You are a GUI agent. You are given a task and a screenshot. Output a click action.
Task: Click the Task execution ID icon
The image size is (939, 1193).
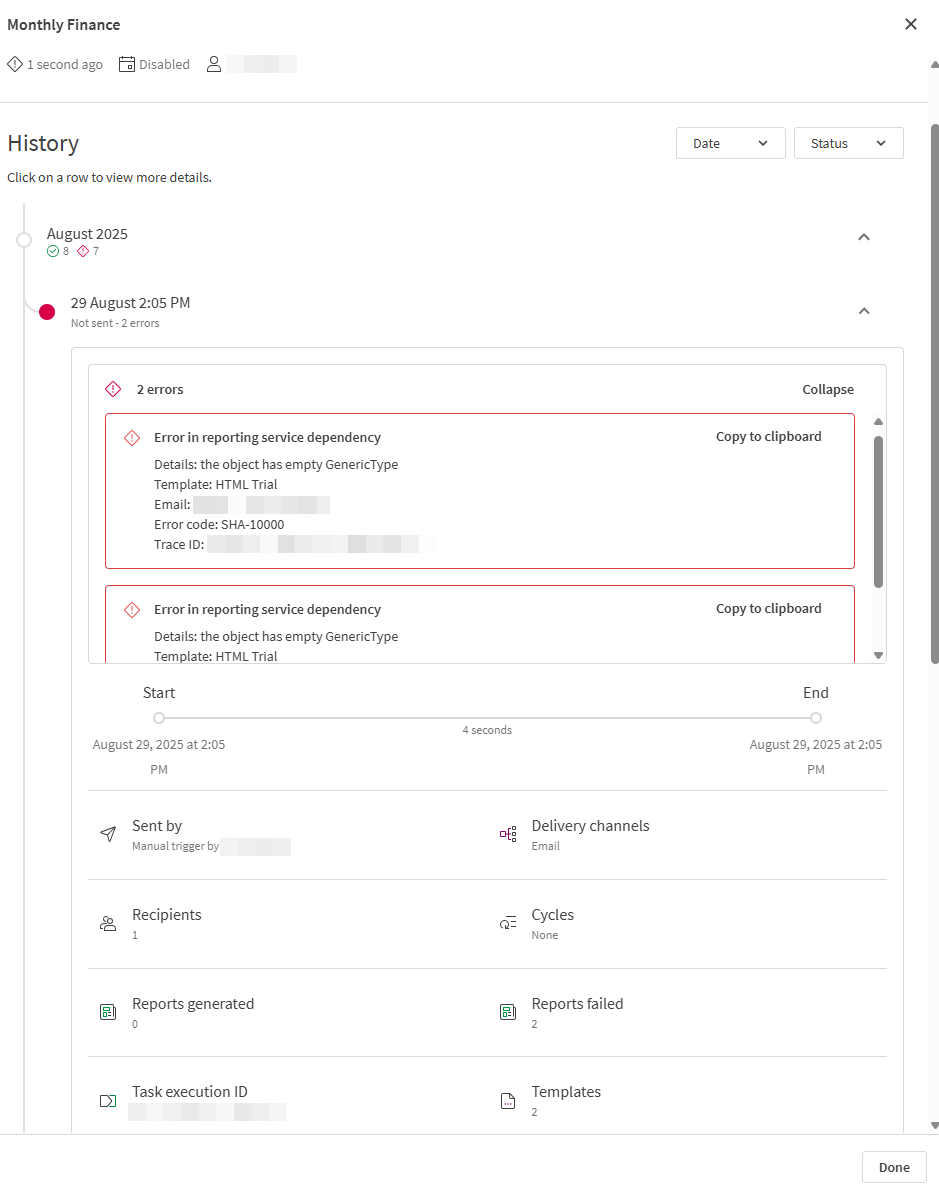(108, 1099)
